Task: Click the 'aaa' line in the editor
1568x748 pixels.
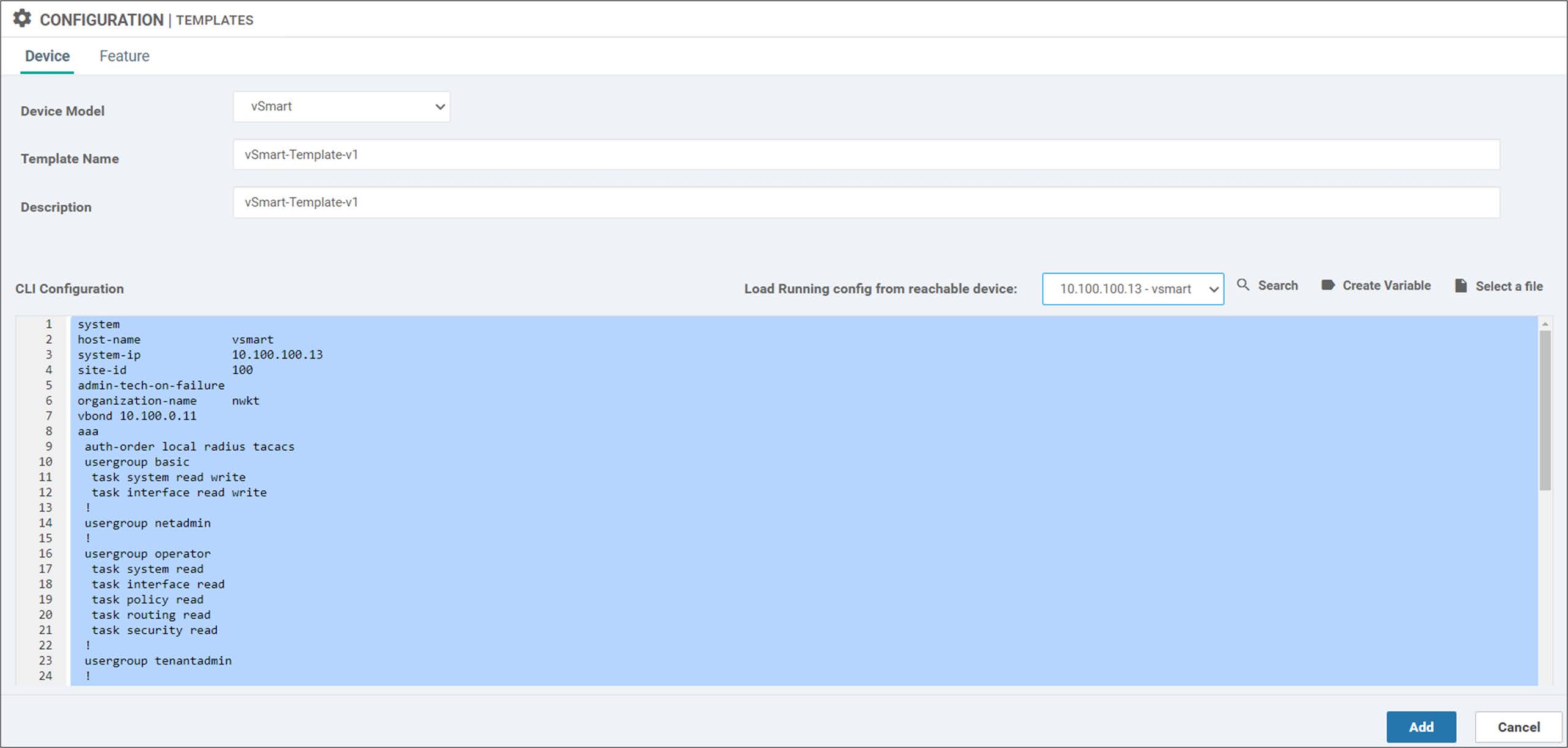Action: tap(88, 431)
